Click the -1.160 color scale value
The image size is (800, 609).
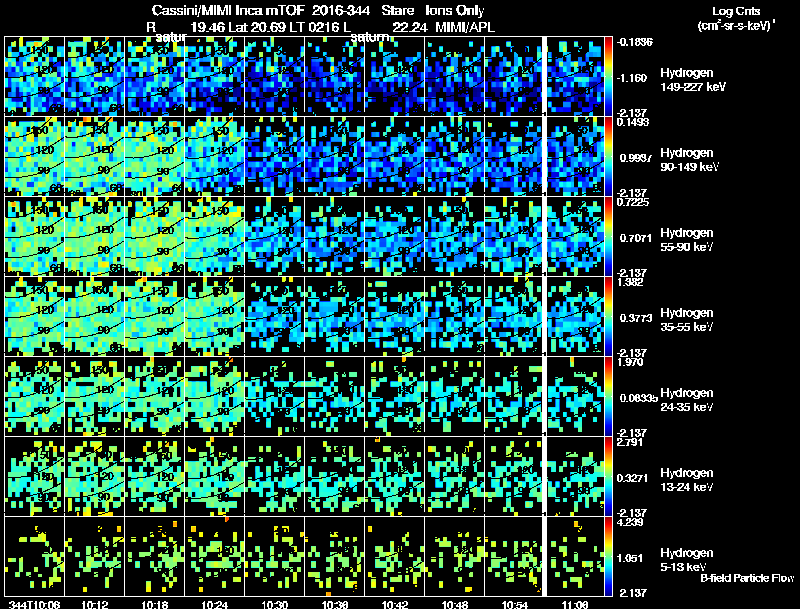(632, 78)
